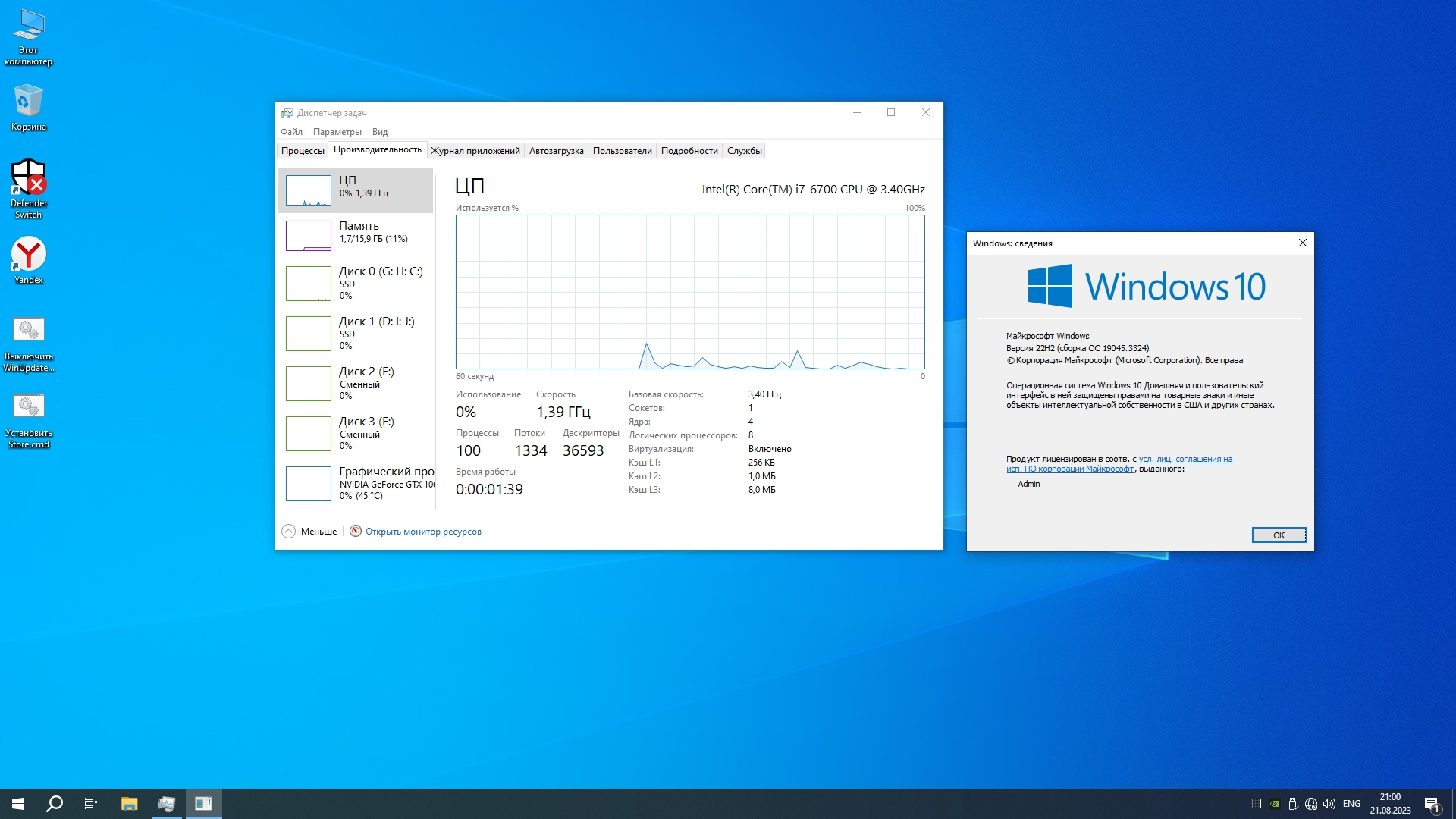Open the Параметры menu
1456x819 pixels.
[x=337, y=132]
